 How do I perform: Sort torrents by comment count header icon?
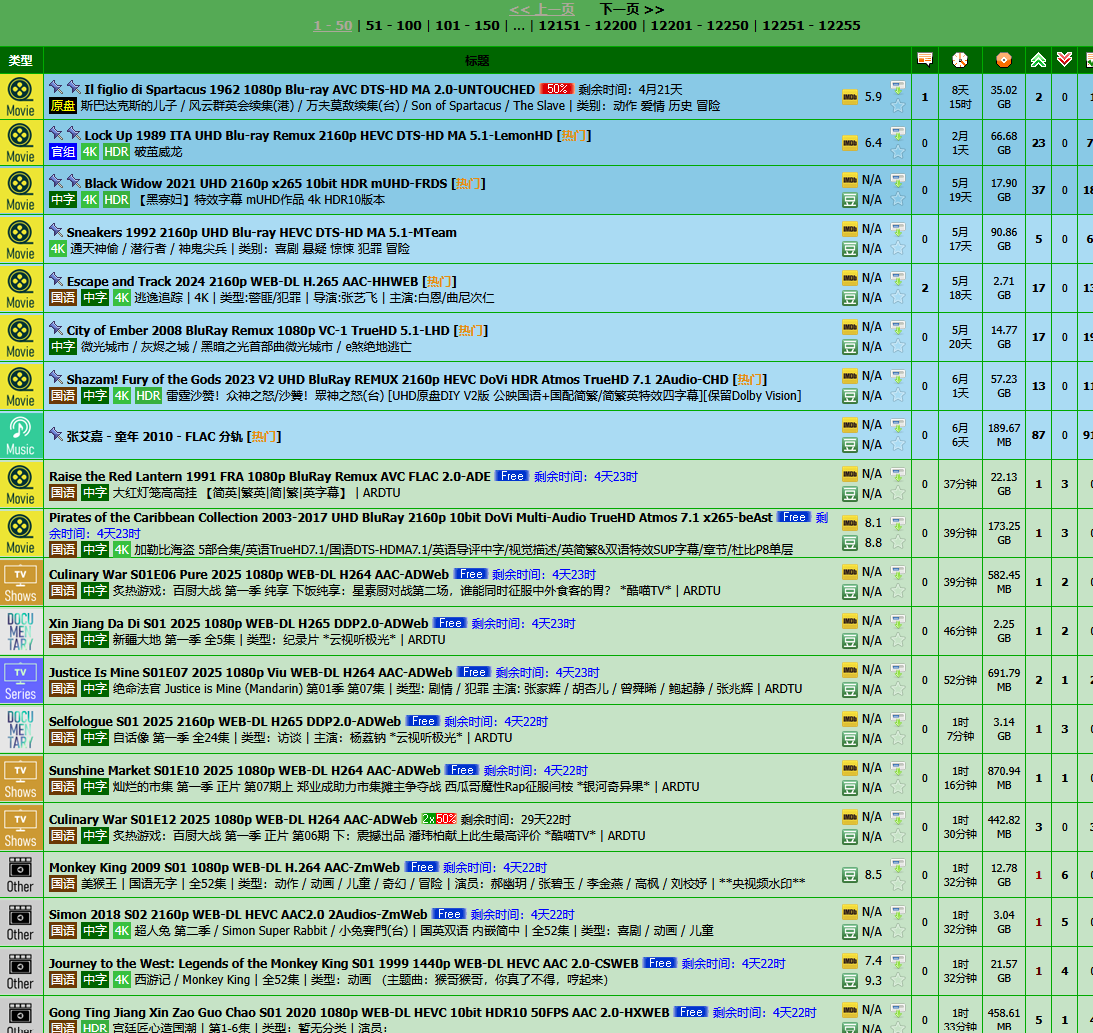click(x=925, y=60)
